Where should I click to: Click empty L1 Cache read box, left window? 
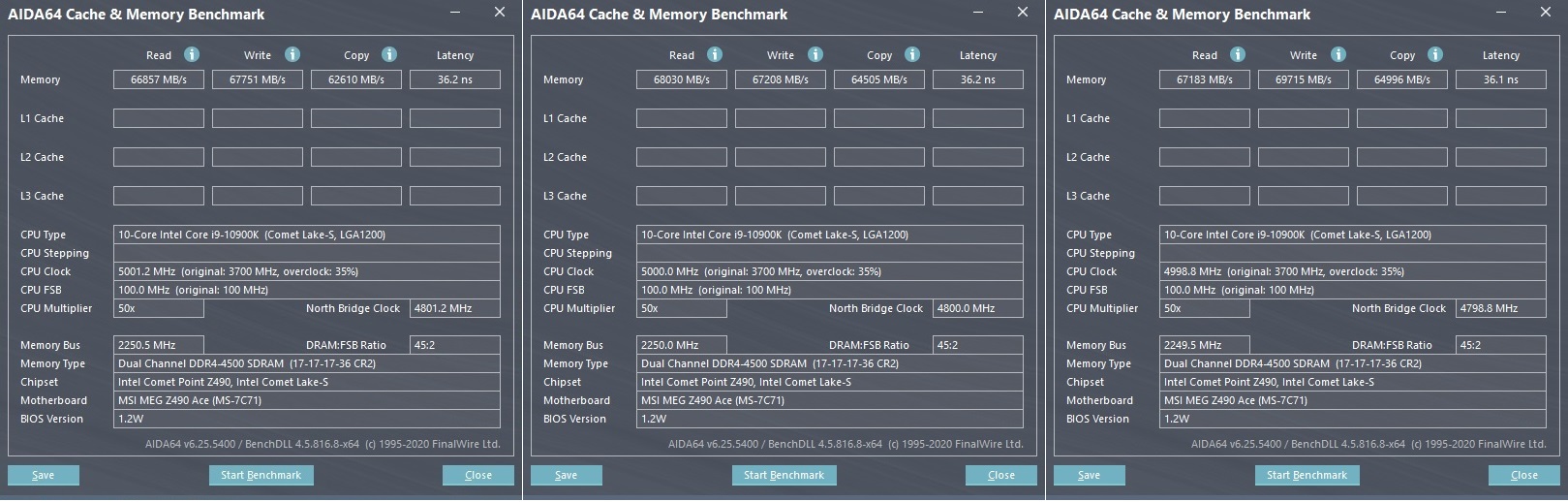point(159,118)
